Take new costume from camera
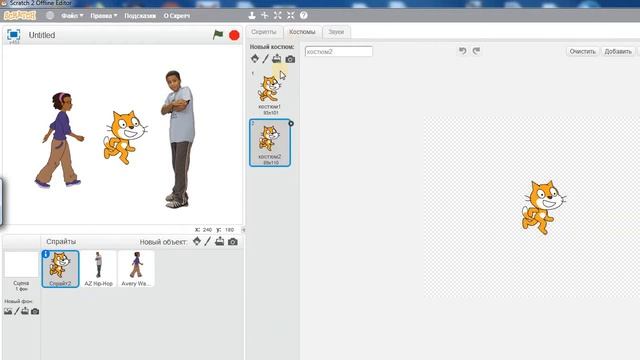 [x=290, y=59]
